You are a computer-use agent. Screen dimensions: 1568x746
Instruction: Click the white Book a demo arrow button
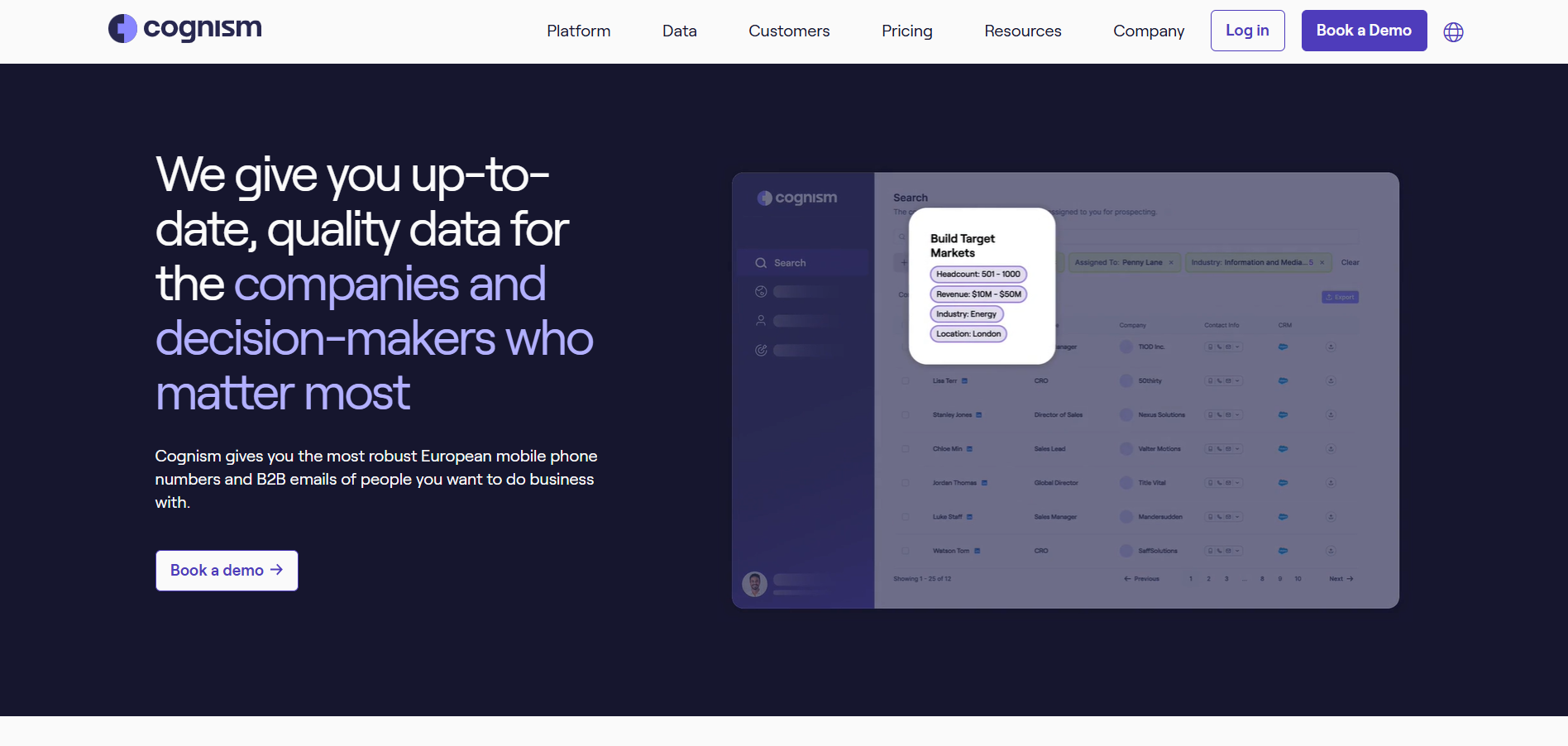227,571
